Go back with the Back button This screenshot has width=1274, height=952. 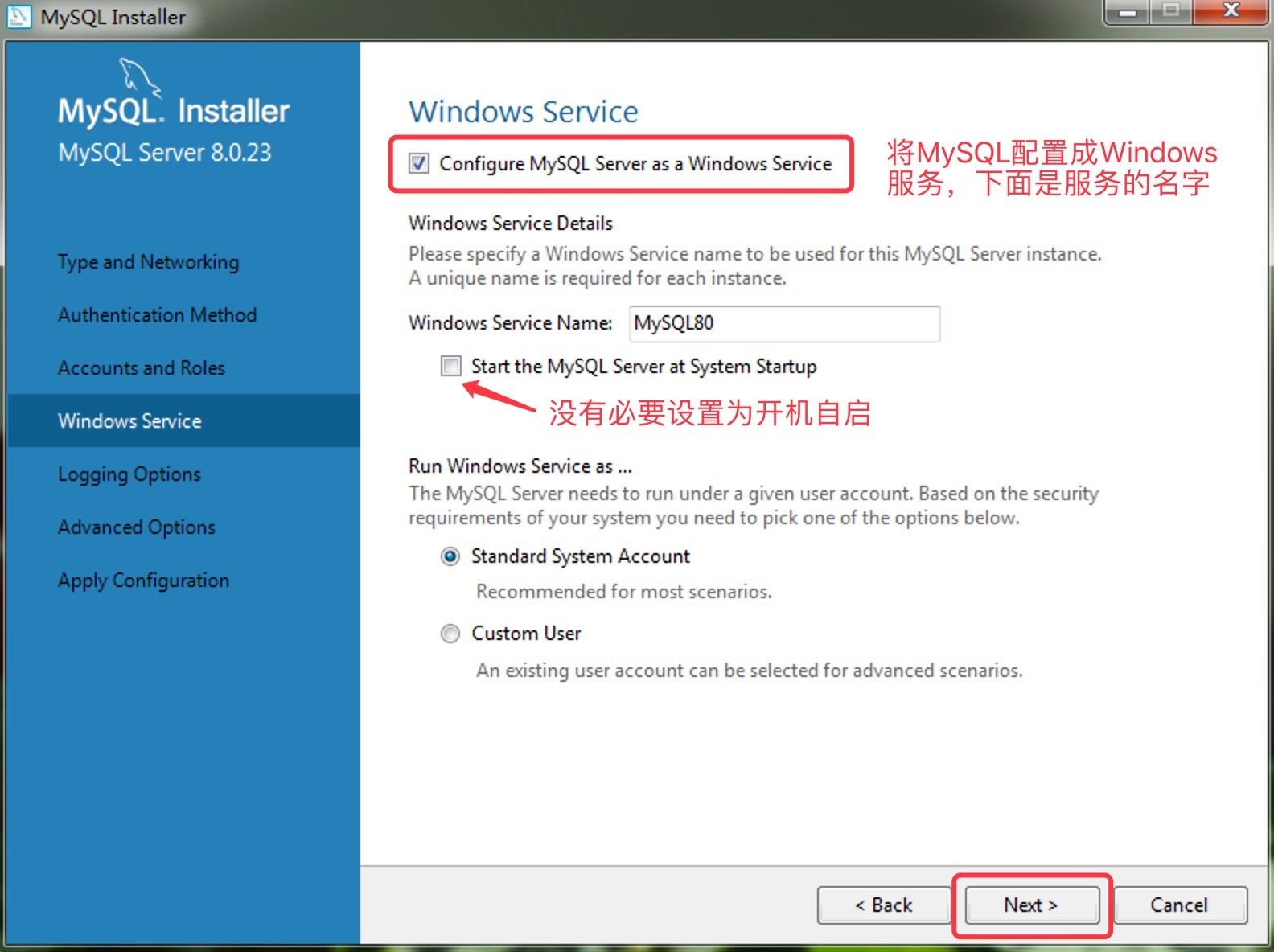coord(883,905)
